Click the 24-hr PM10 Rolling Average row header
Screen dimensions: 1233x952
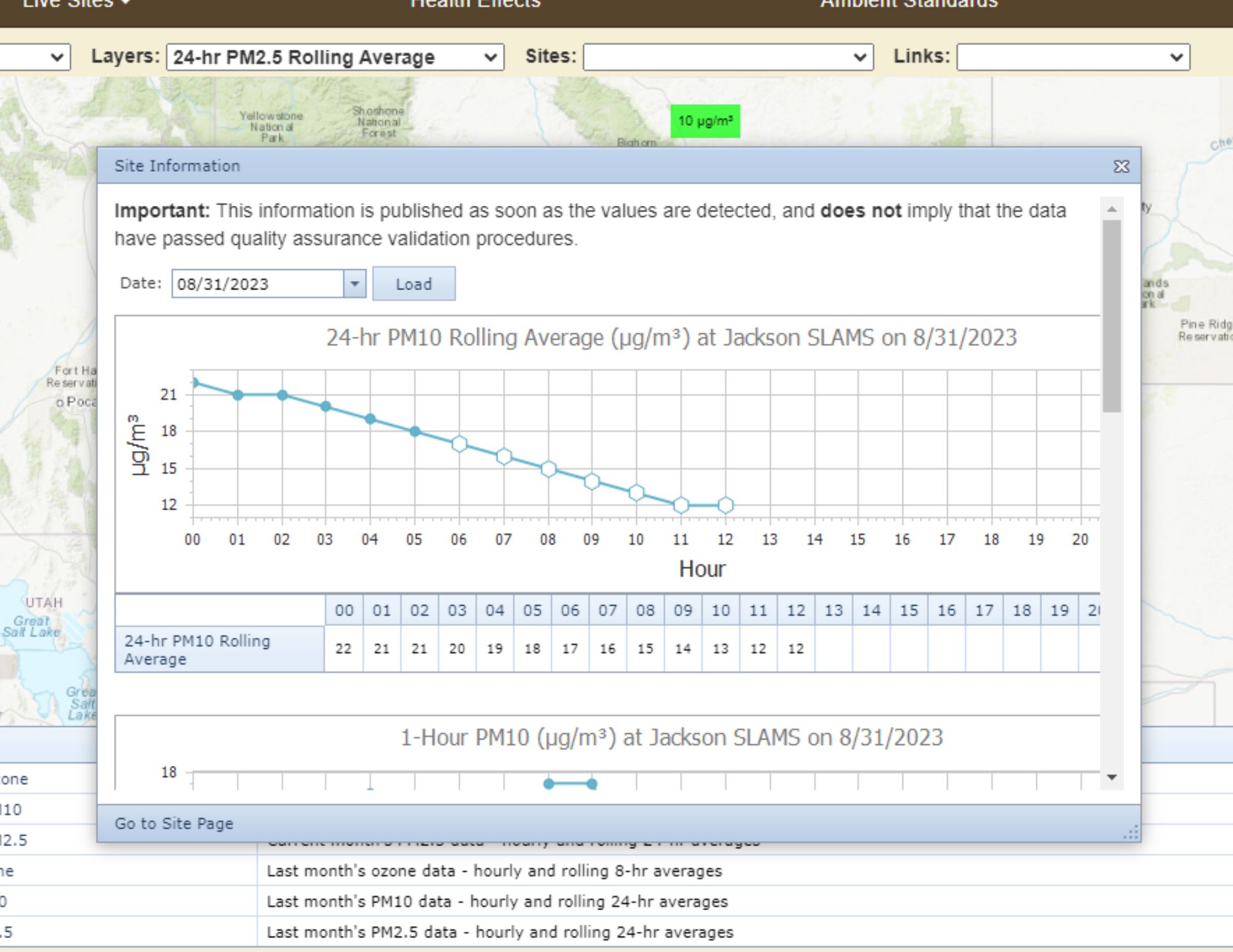tap(219, 649)
